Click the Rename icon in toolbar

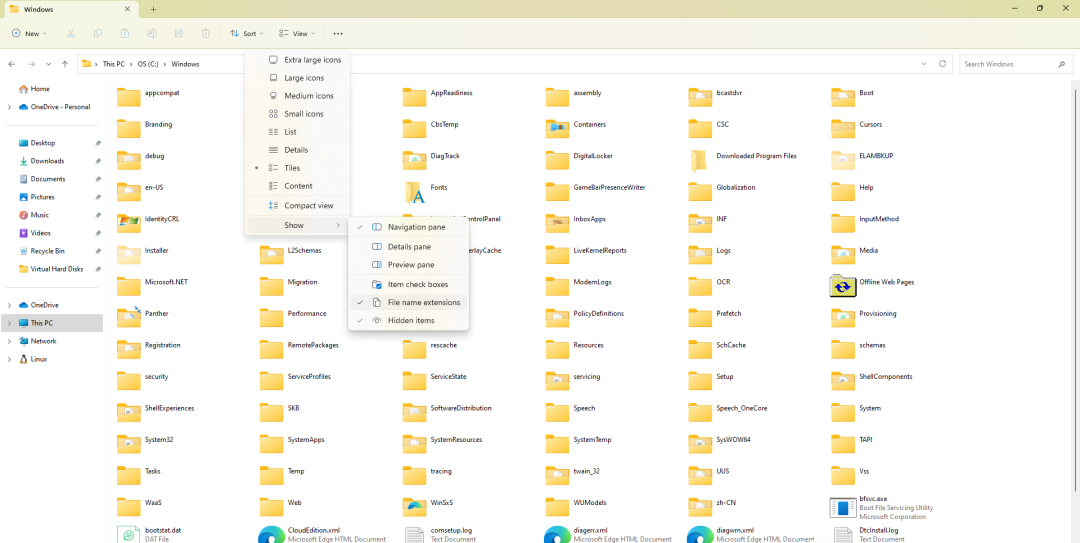click(x=152, y=33)
